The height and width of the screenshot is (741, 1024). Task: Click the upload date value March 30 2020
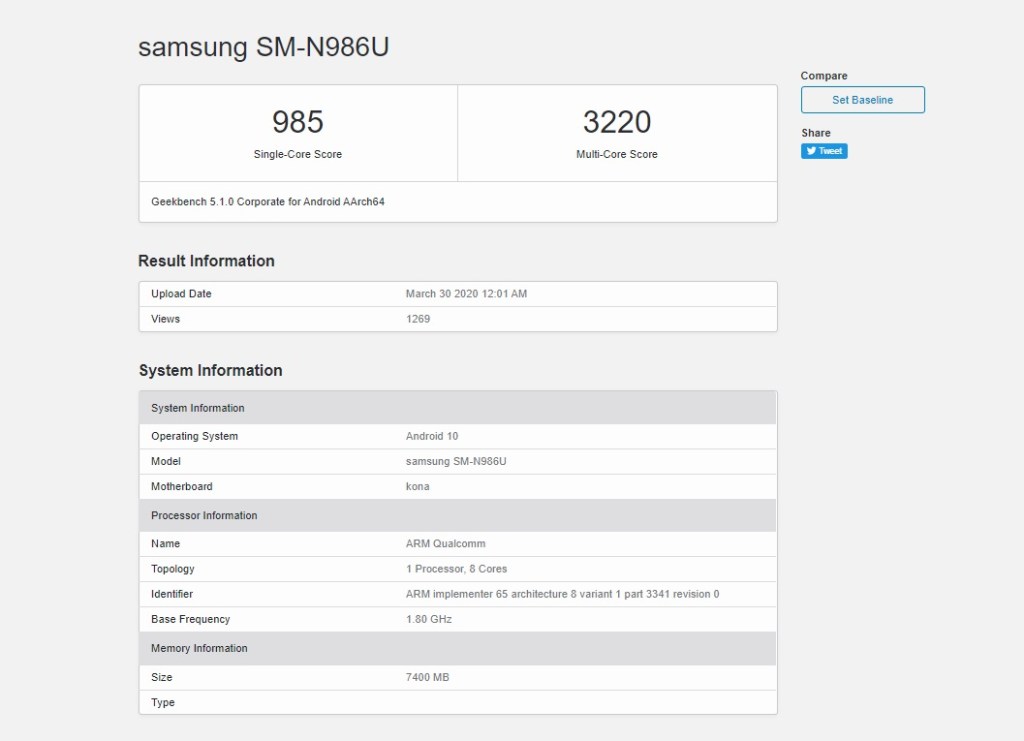click(466, 294)
